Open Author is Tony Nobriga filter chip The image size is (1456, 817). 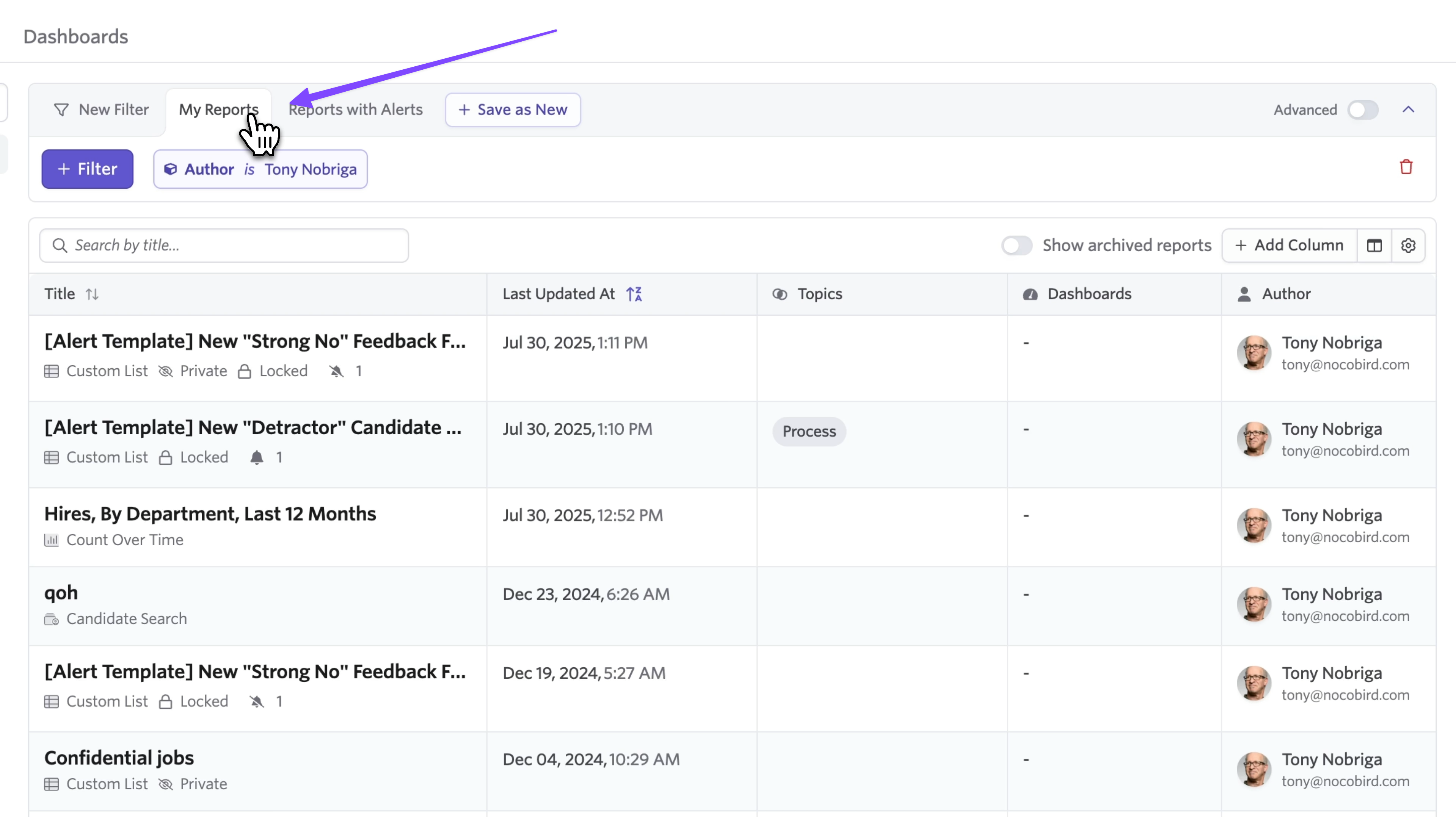point(260,169)
